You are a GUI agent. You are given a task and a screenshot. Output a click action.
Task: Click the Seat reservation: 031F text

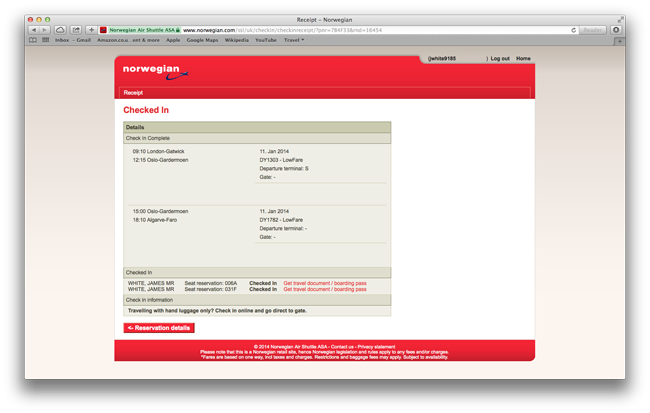211,289
